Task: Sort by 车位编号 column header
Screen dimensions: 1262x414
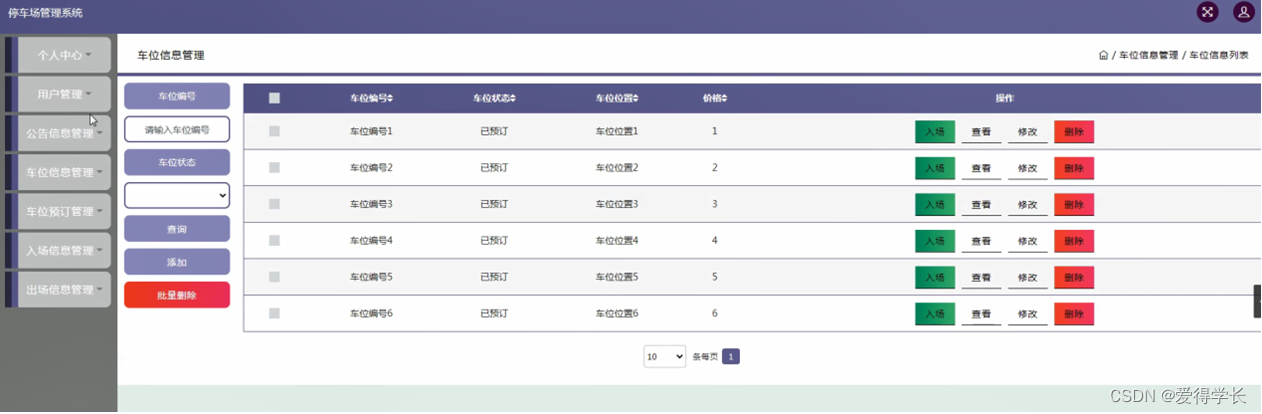Action: [371, 98]
